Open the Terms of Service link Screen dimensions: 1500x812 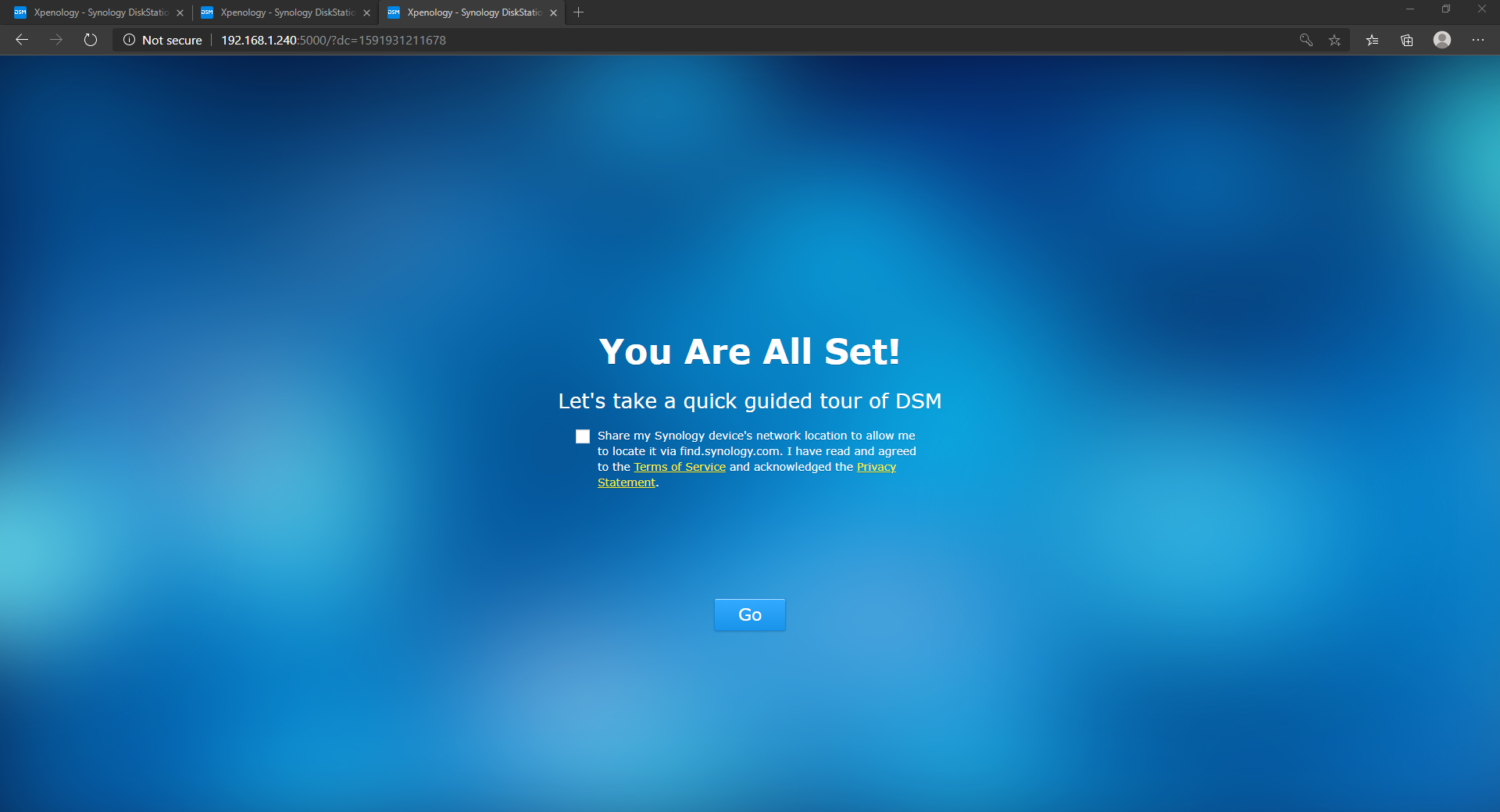tap(680, 467)
